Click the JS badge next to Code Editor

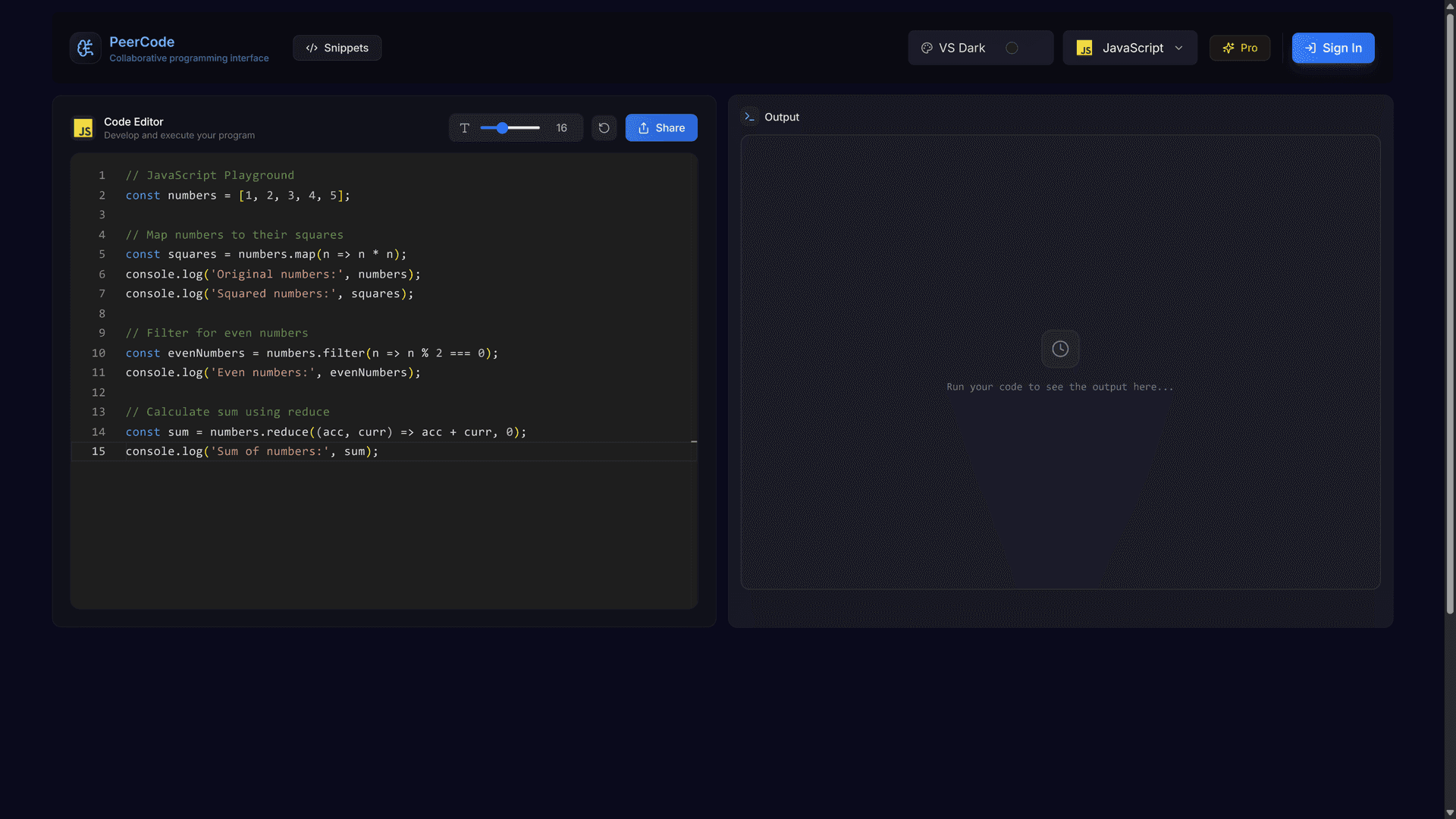(x=83, y=128)
